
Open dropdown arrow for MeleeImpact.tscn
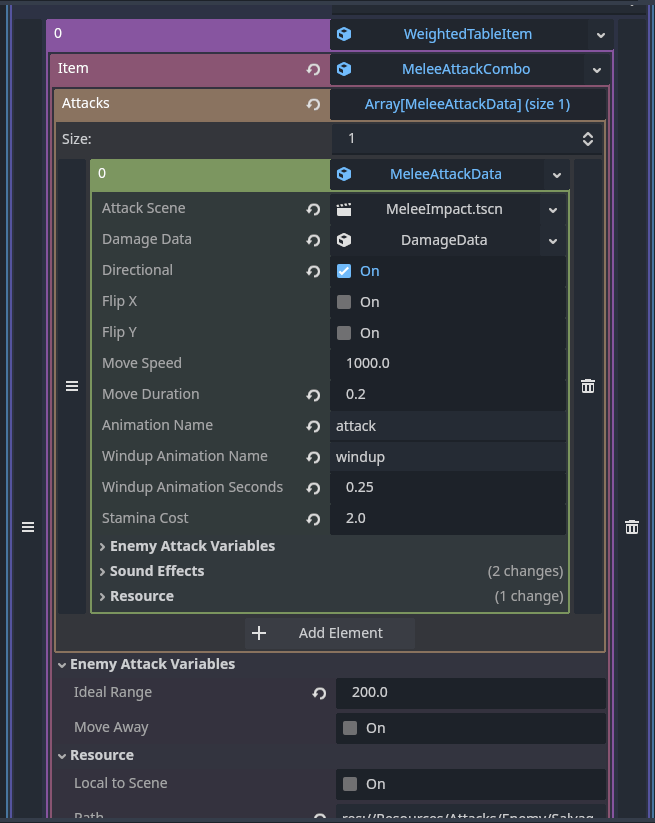[552, 210]
